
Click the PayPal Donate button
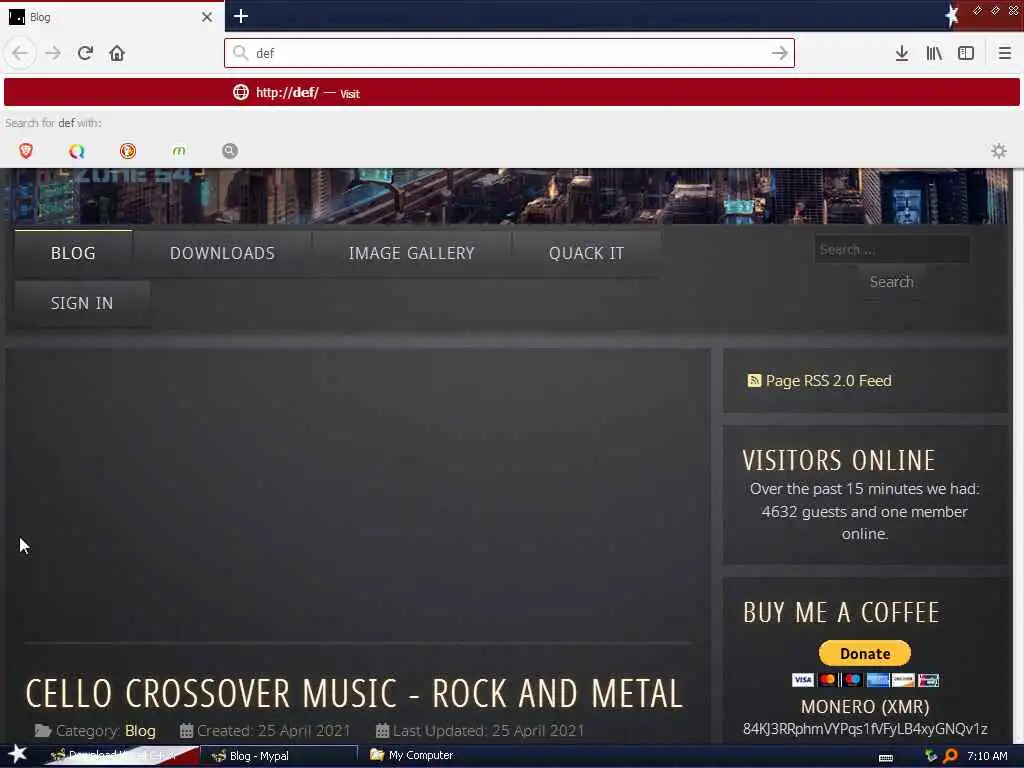(865, 653)
